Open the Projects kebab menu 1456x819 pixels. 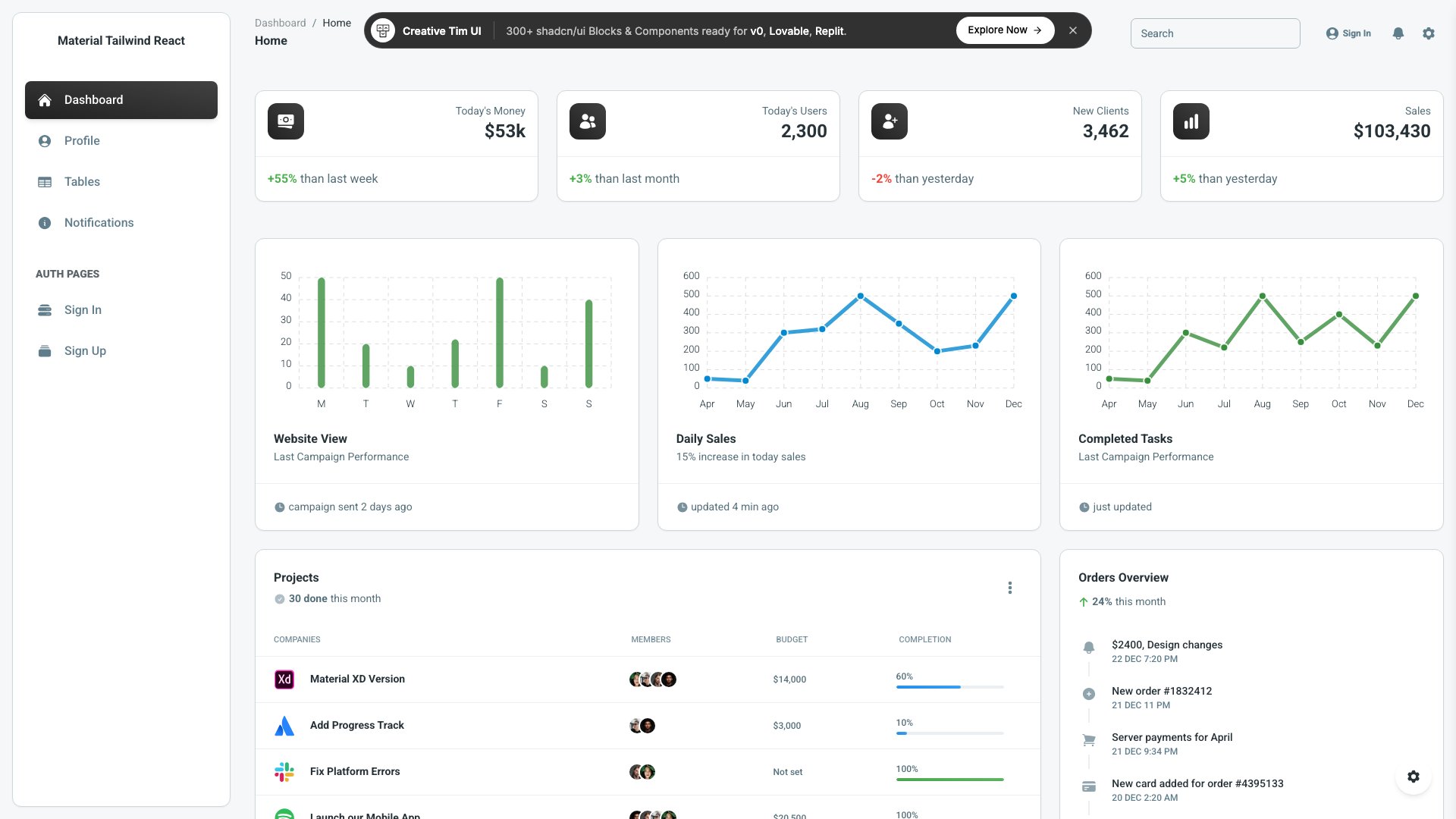click(1009, 588)
